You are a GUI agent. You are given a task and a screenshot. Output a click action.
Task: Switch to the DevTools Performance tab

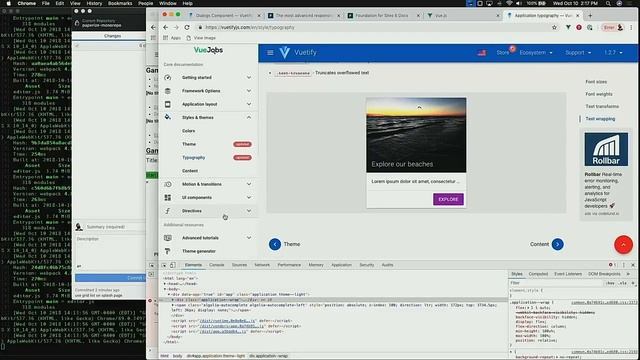point(289,265)
